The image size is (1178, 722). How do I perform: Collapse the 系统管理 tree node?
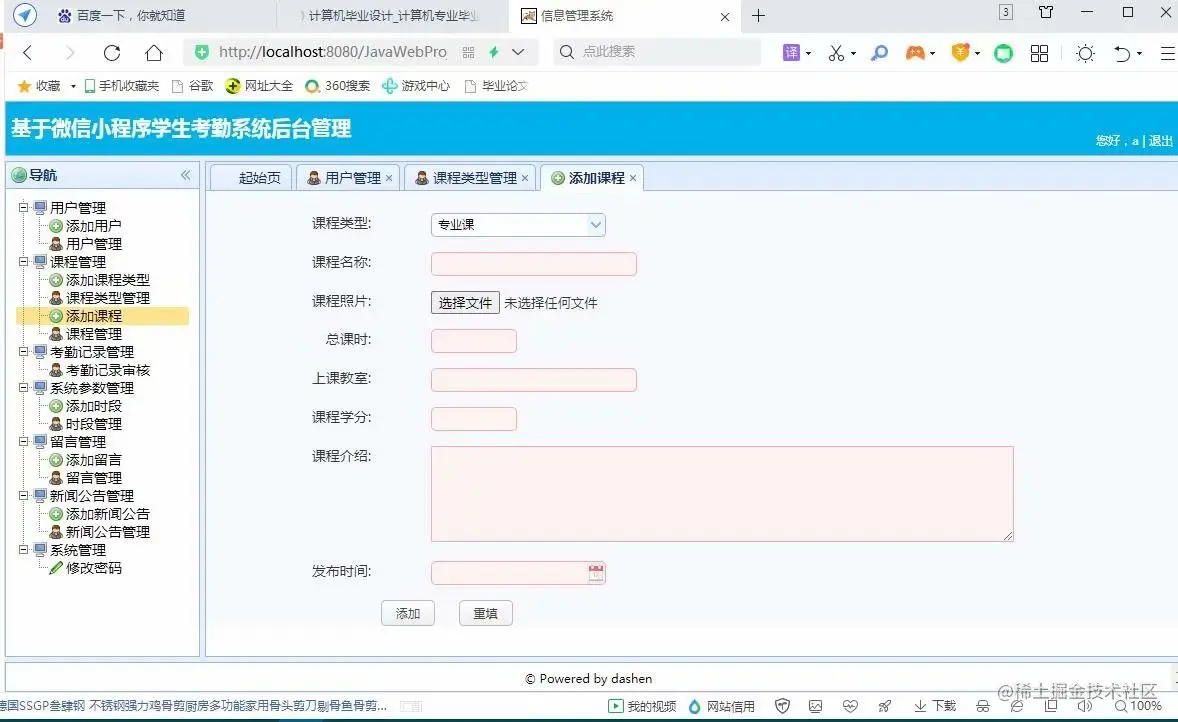pyautogui.click(x=23, y=550)
